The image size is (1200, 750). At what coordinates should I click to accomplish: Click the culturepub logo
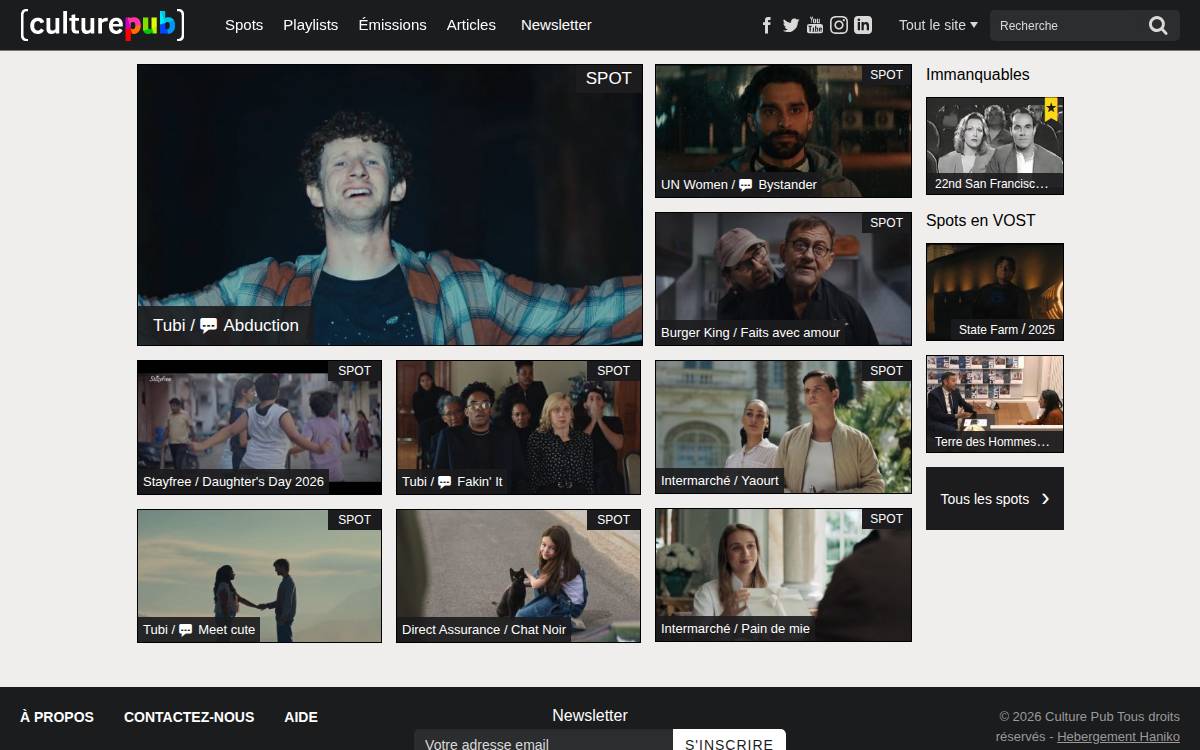(x=102, y=25)
